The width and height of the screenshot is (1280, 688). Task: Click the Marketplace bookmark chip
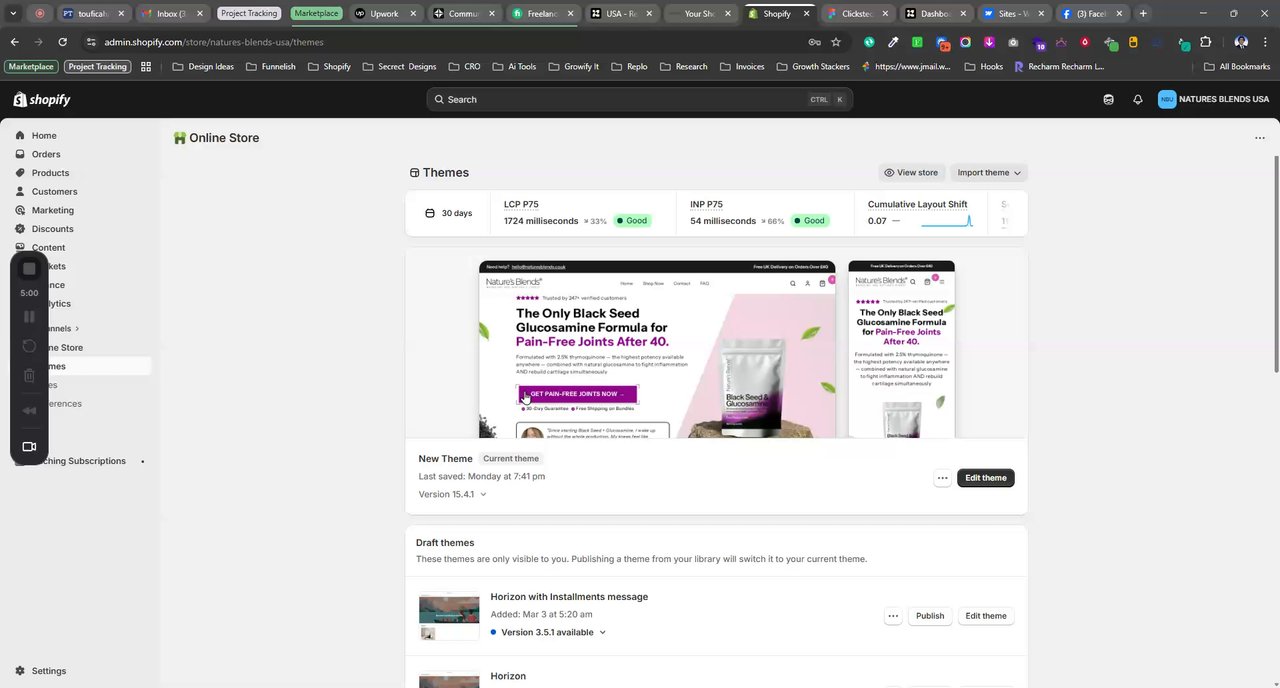coord(31,66)
